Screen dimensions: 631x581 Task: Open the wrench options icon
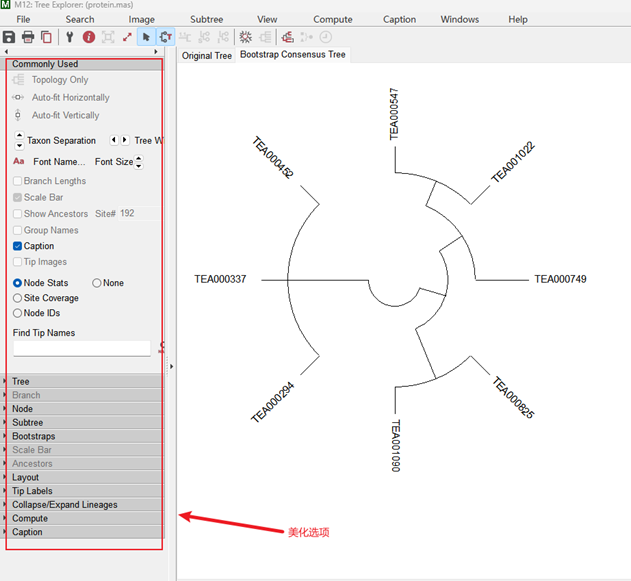pyautogui.click(x=70, y=37)
